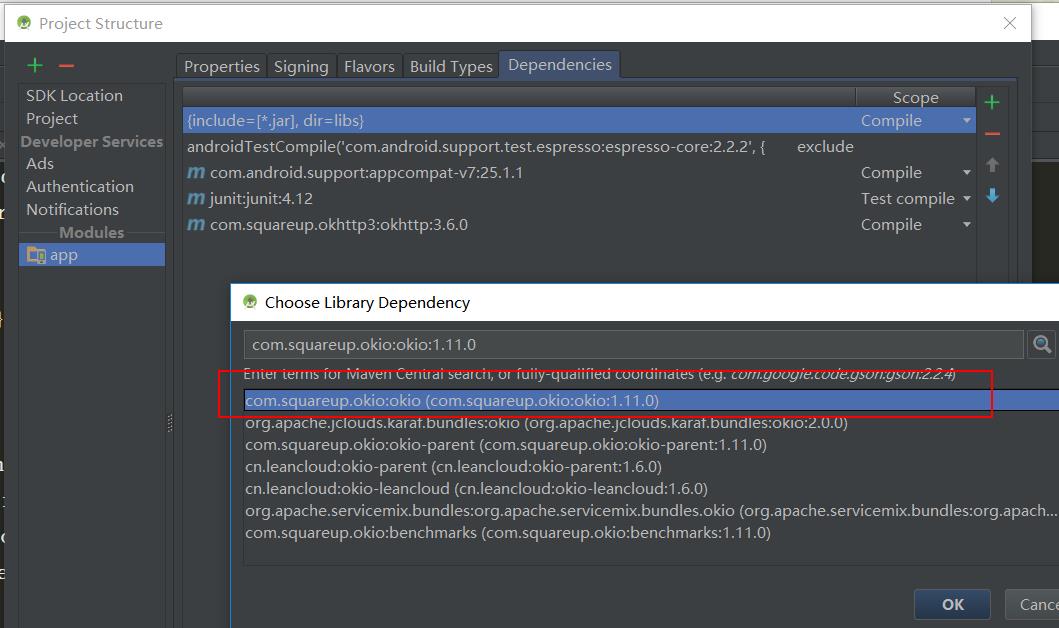1059x628 pixels.
Task: Open scope dropdown for okhttp:3.6.0 dependency
Action: coord(966,225)
